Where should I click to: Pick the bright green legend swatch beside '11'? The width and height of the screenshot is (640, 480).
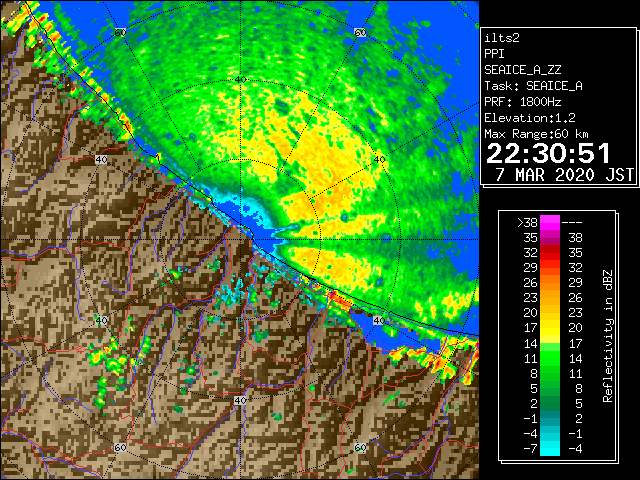550,358
